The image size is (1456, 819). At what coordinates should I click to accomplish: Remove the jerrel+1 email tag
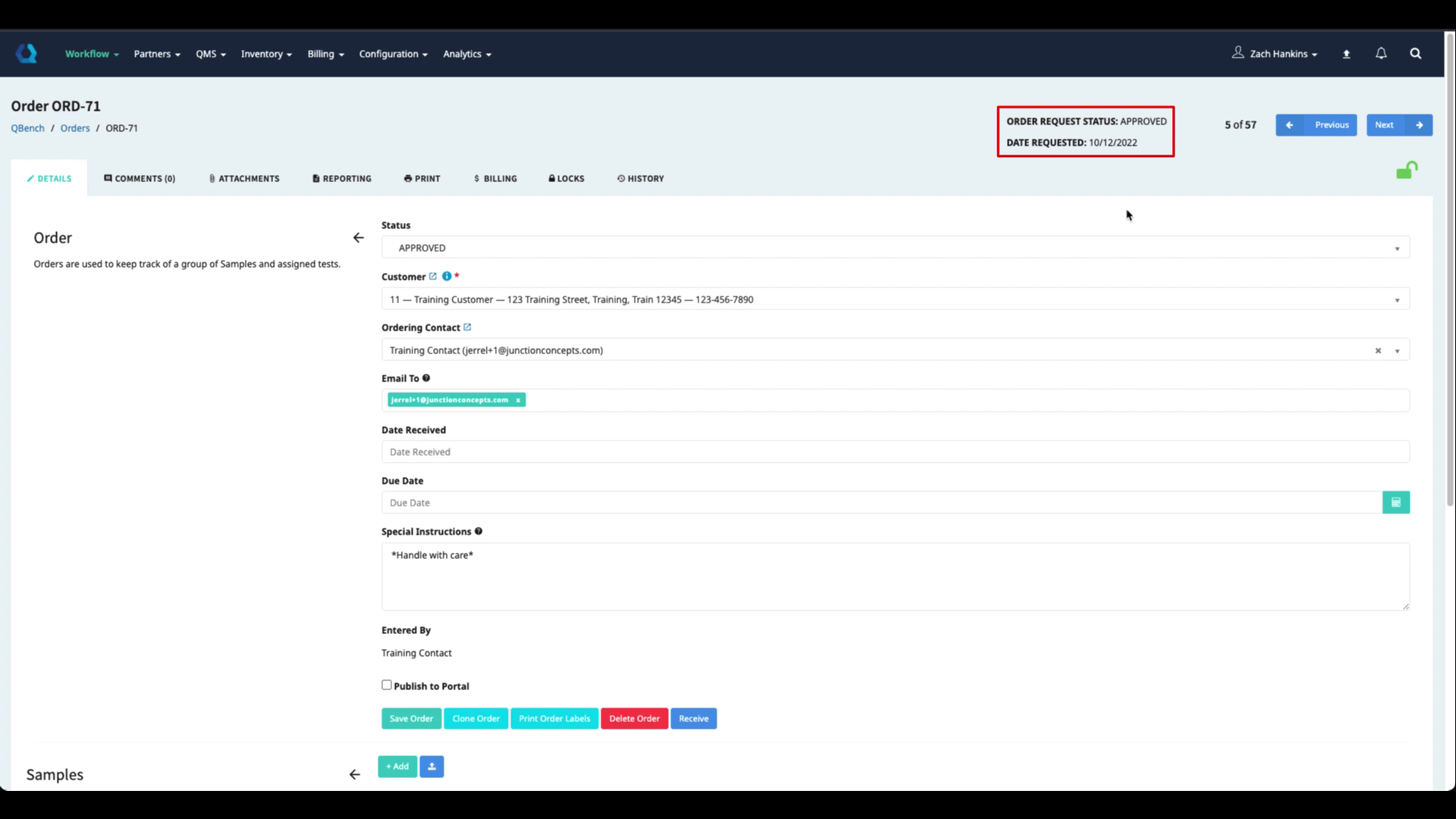coord(518,400)
